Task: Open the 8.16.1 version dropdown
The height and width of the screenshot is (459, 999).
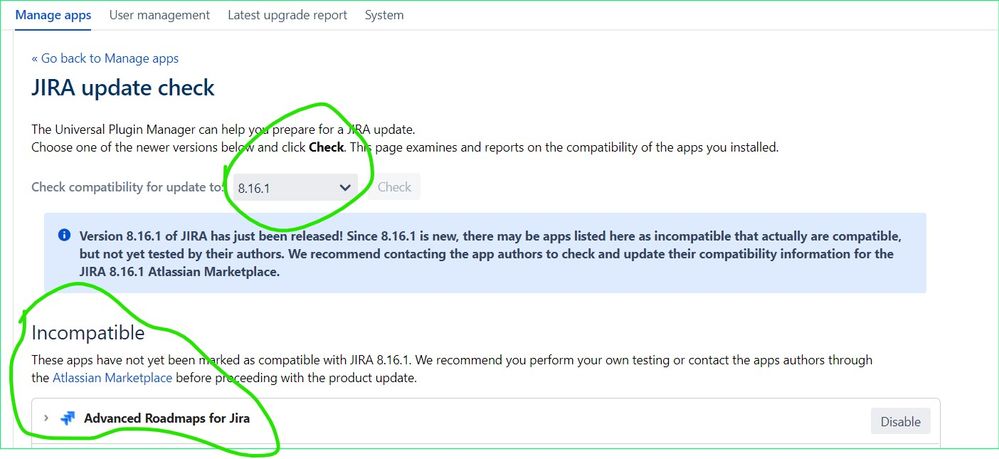Action: pyautogui.click(x=294, y=187)
